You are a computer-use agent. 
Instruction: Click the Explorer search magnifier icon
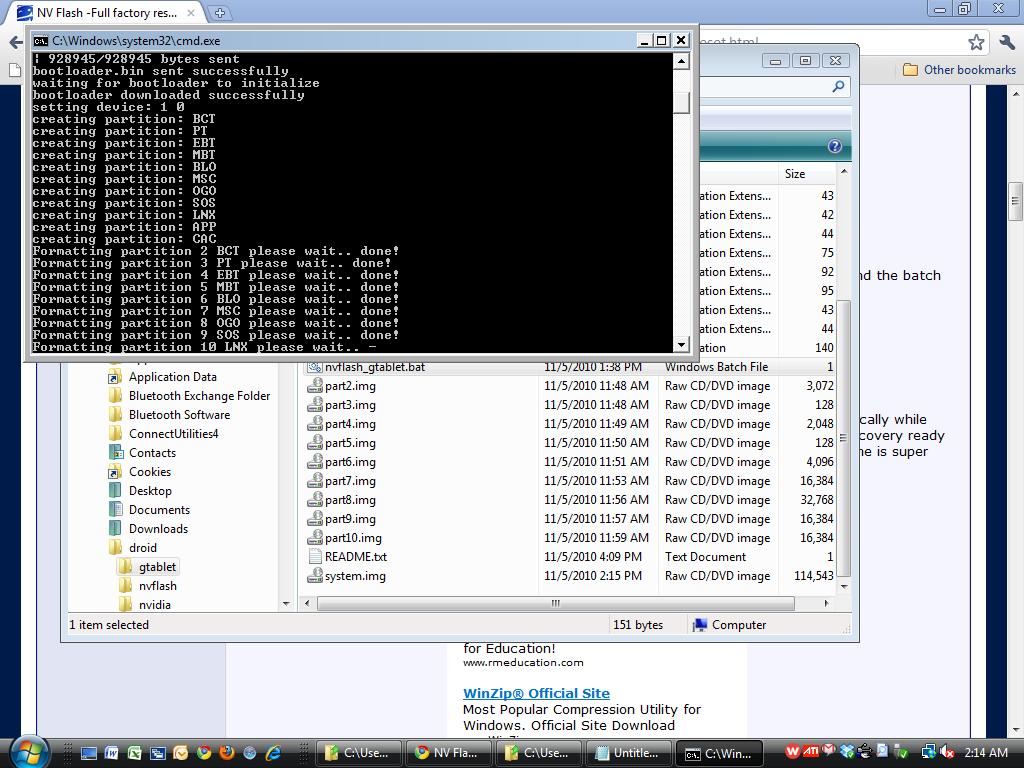coord(838,87)
